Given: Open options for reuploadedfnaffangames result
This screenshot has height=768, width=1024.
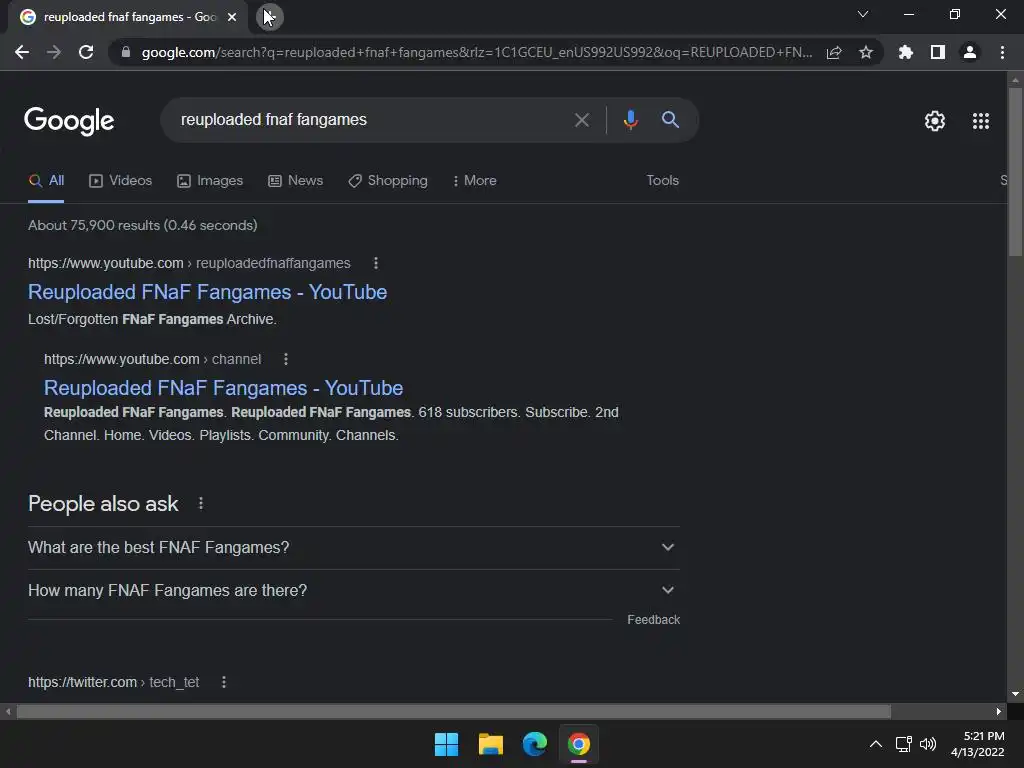Looking at the screenshot, I should click(x=376, y=263).
